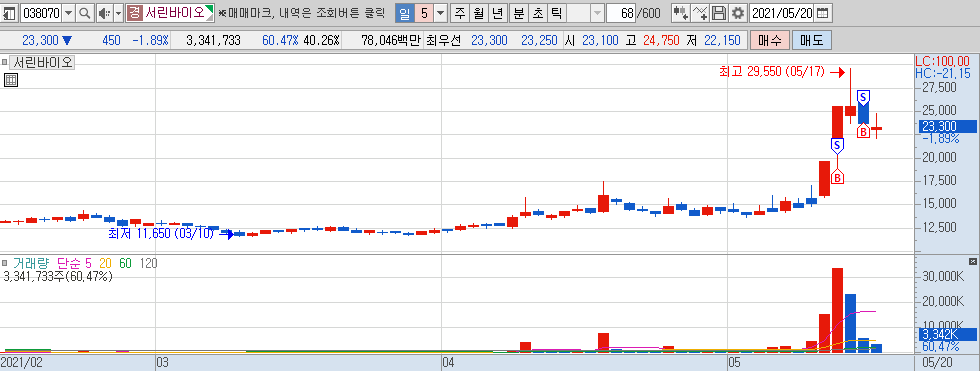Expand the dropdown next to speaker icon
980x371 pixels.
pyautogui.click(x=118, y=12)
